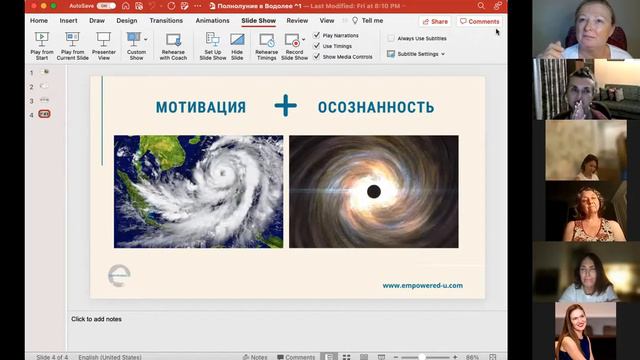Uncheck Play Narrations
This screenshot has height=360, width=640.
316,35
